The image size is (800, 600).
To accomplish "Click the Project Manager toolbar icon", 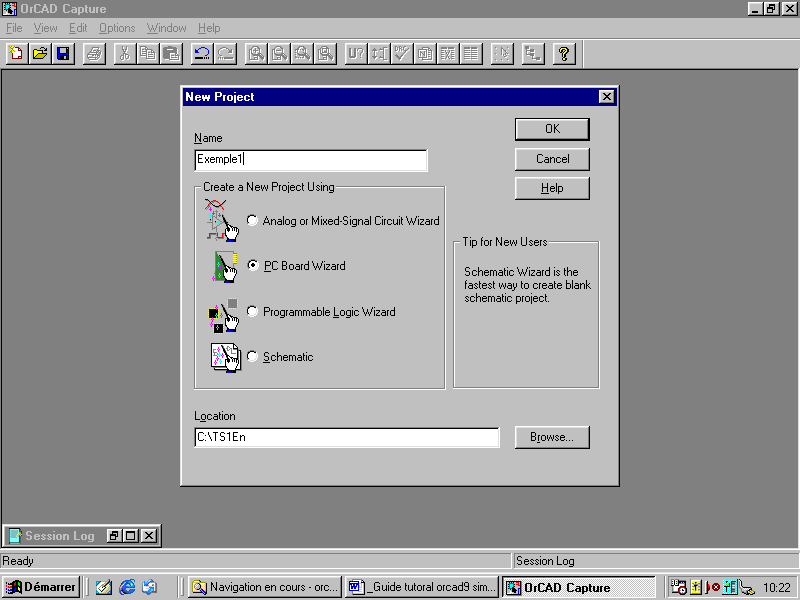I will click(x=533, y=54).
